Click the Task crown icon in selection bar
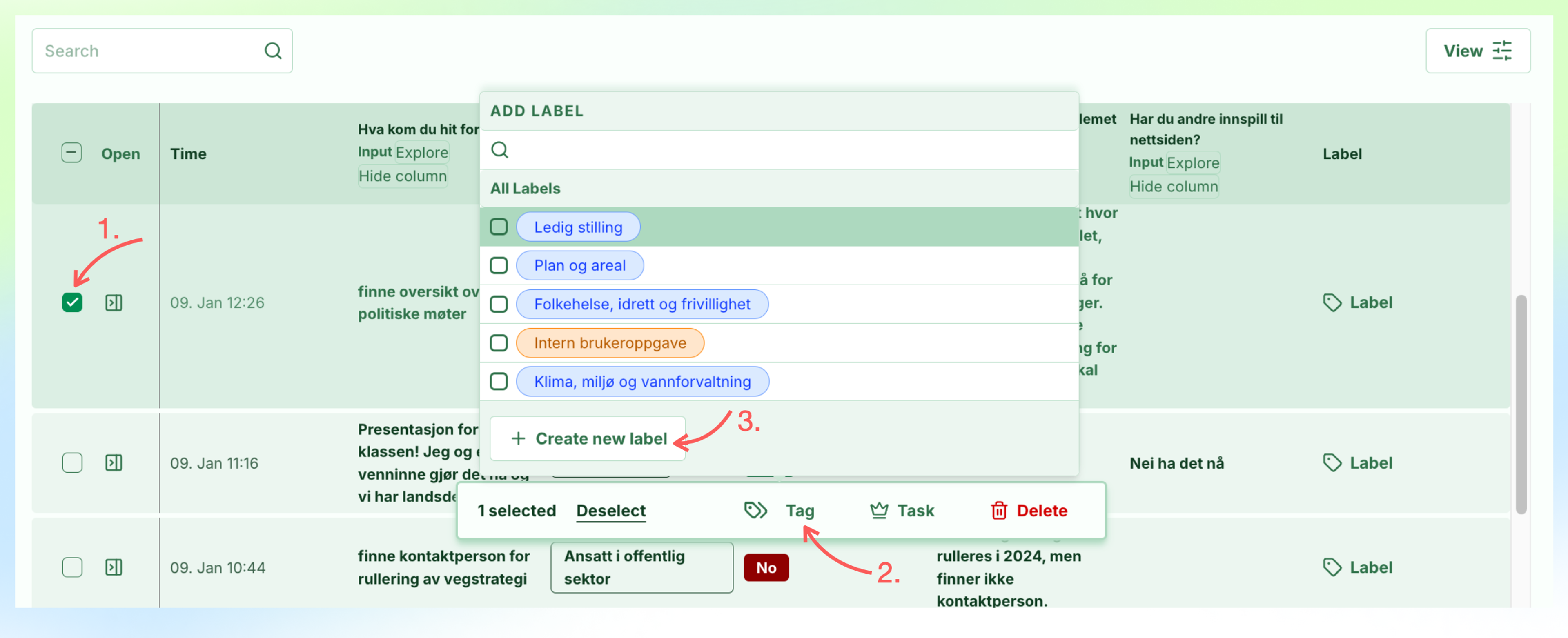1568x638 pixels. click(879, 510)
